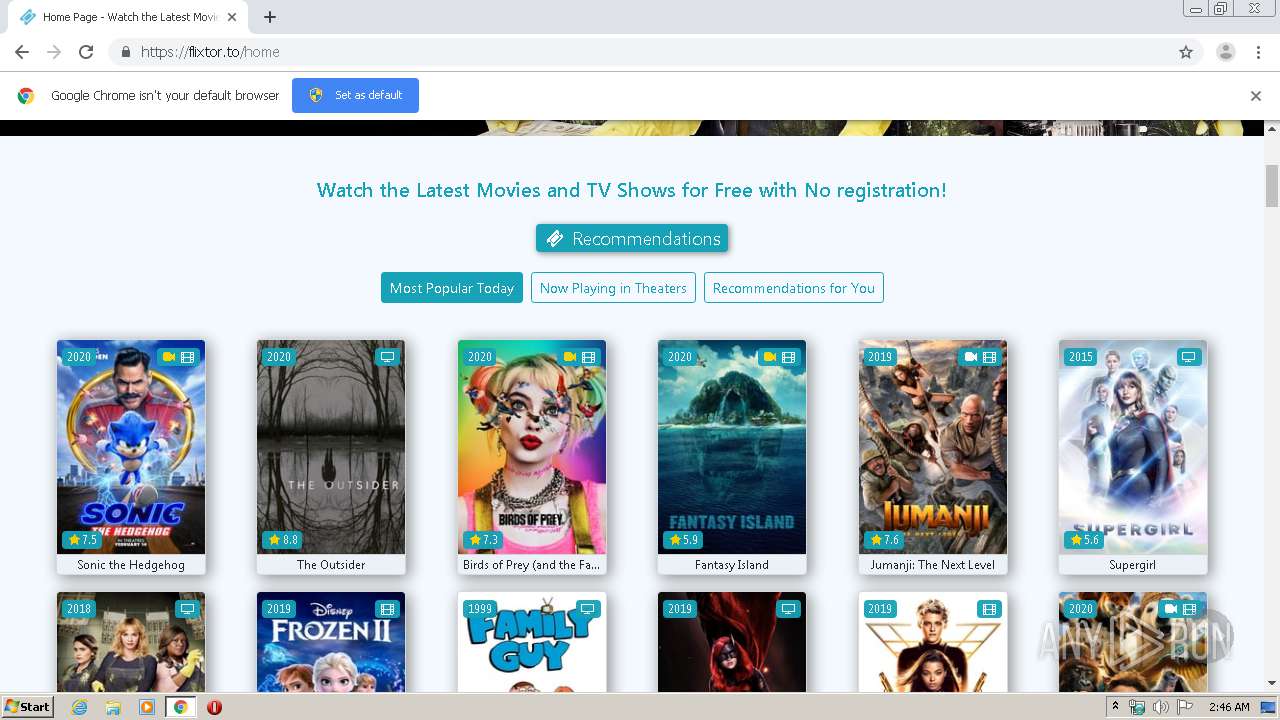Click film icon on Frozen II poster
Viewport: 1280px width, 720px height.
click(388, 609)
